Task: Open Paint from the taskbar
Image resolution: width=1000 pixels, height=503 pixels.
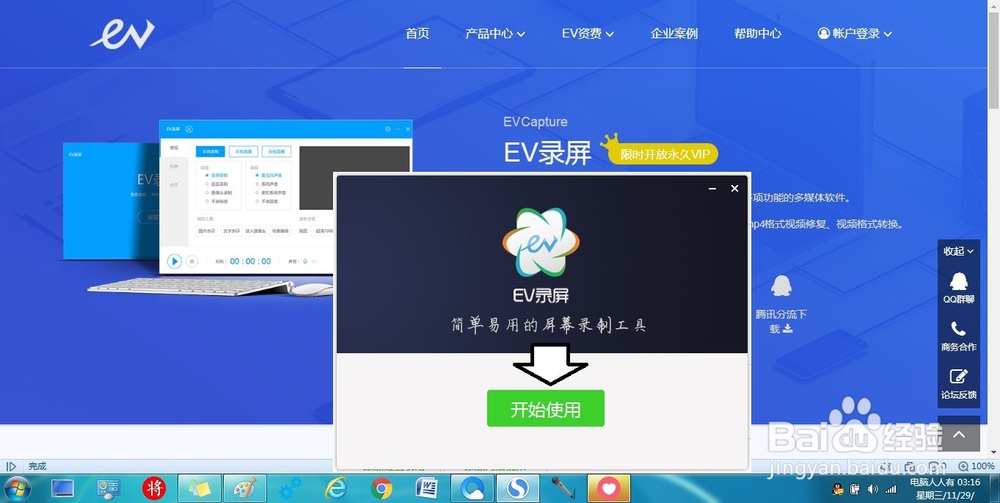Action: point(245,489)
